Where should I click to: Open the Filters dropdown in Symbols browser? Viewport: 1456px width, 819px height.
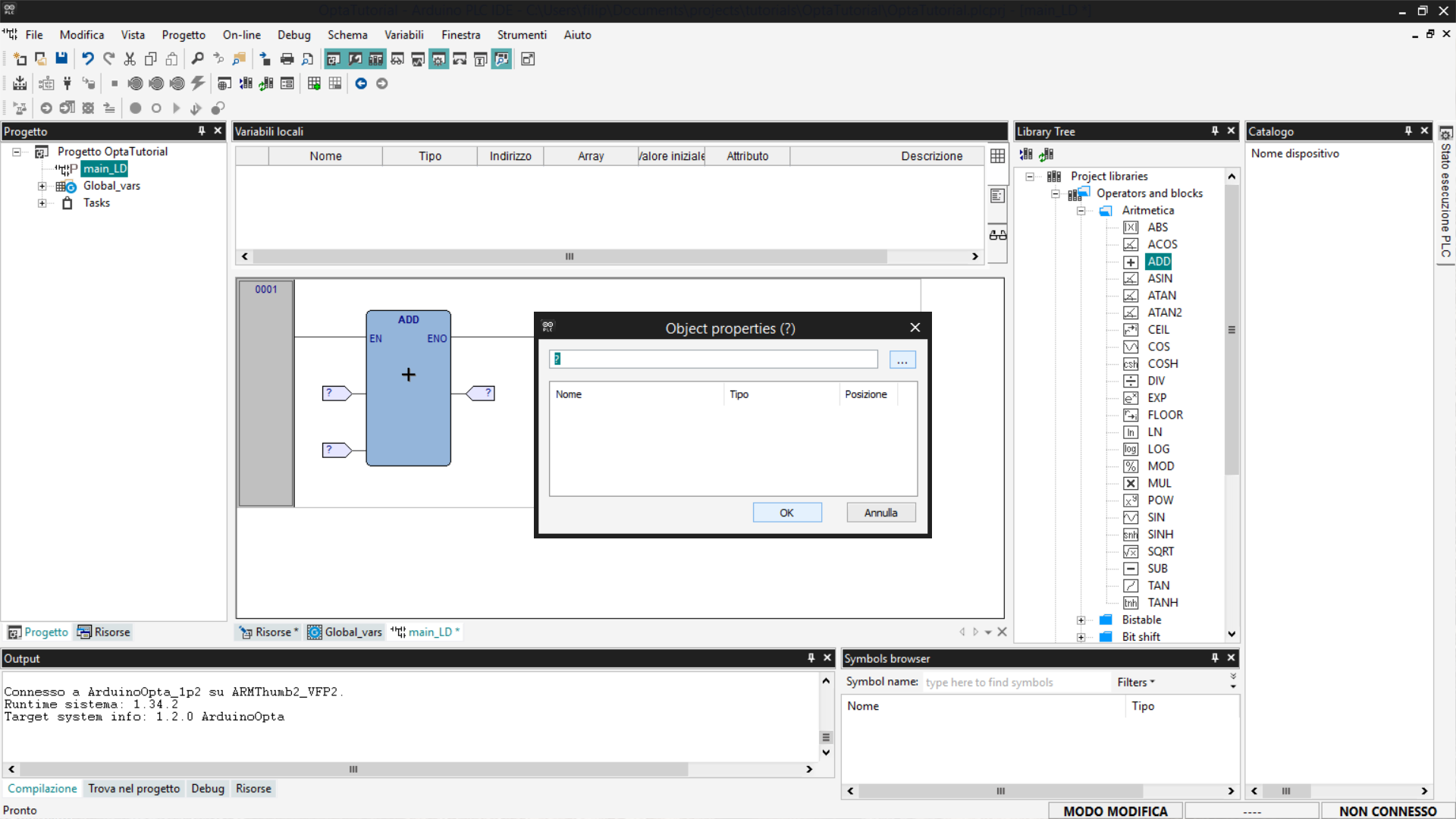[1135, 682]
